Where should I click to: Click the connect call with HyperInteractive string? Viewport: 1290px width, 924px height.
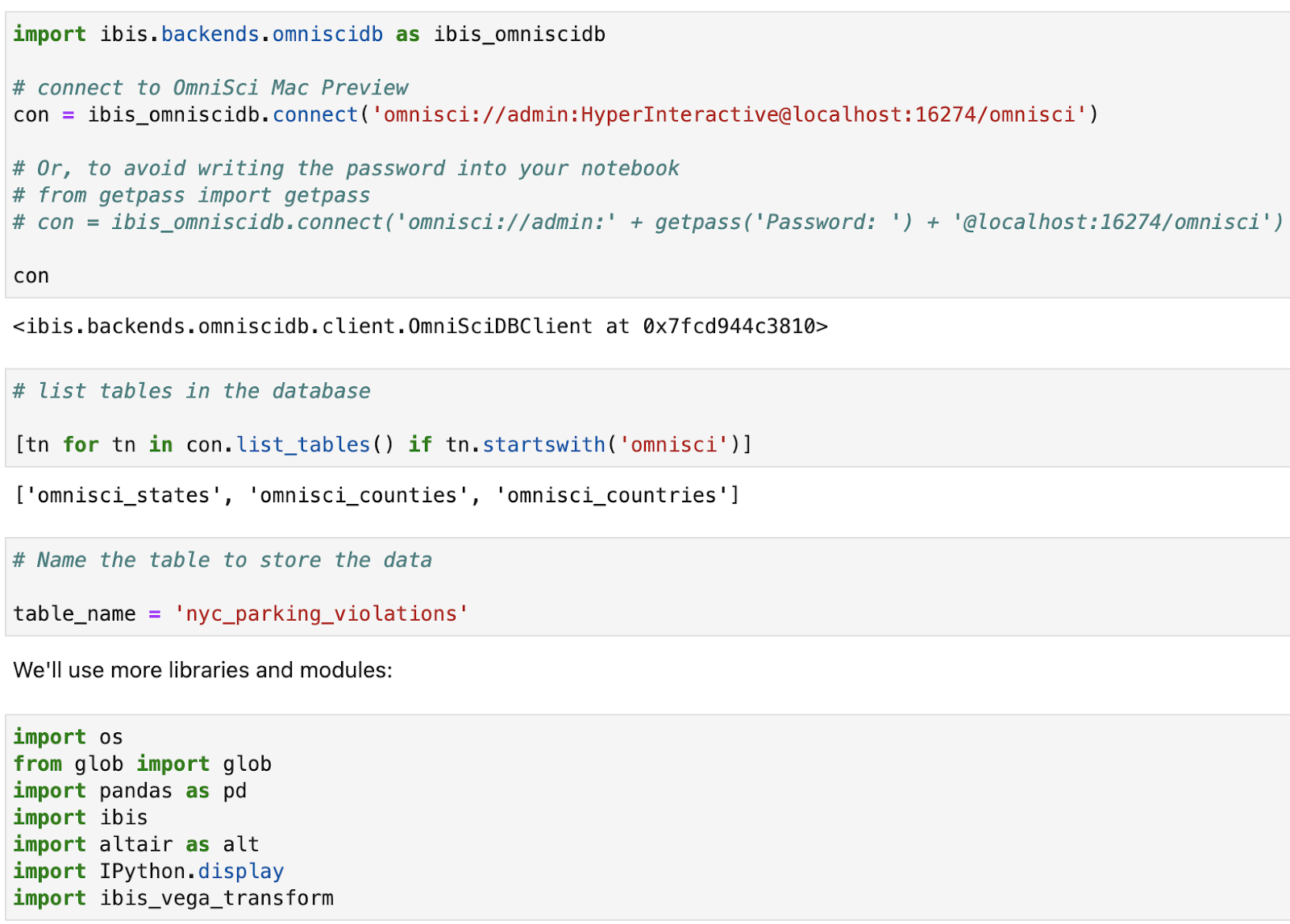tap(556, 115)
